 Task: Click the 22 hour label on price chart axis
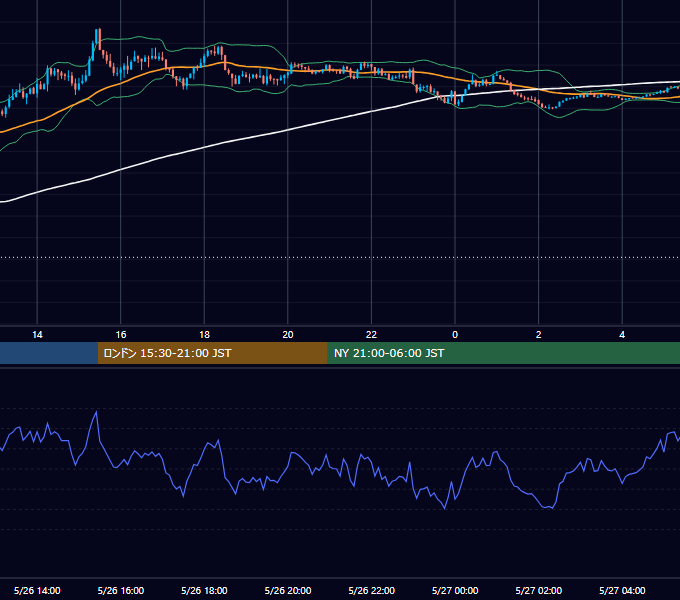tap(371, 335)
